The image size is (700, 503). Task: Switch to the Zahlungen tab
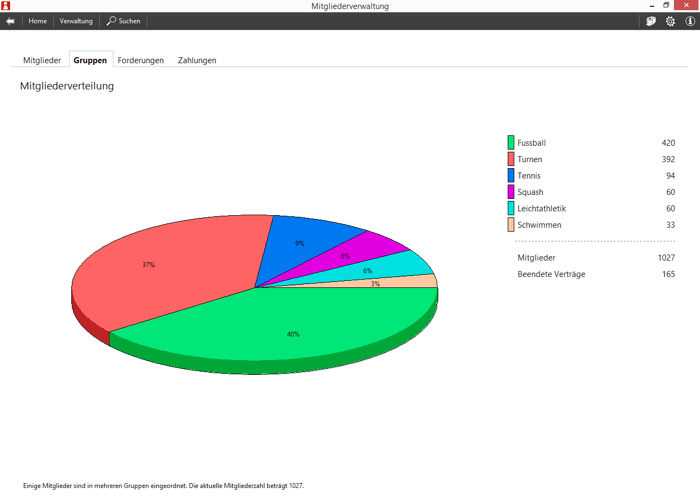[x=197, y=60]
